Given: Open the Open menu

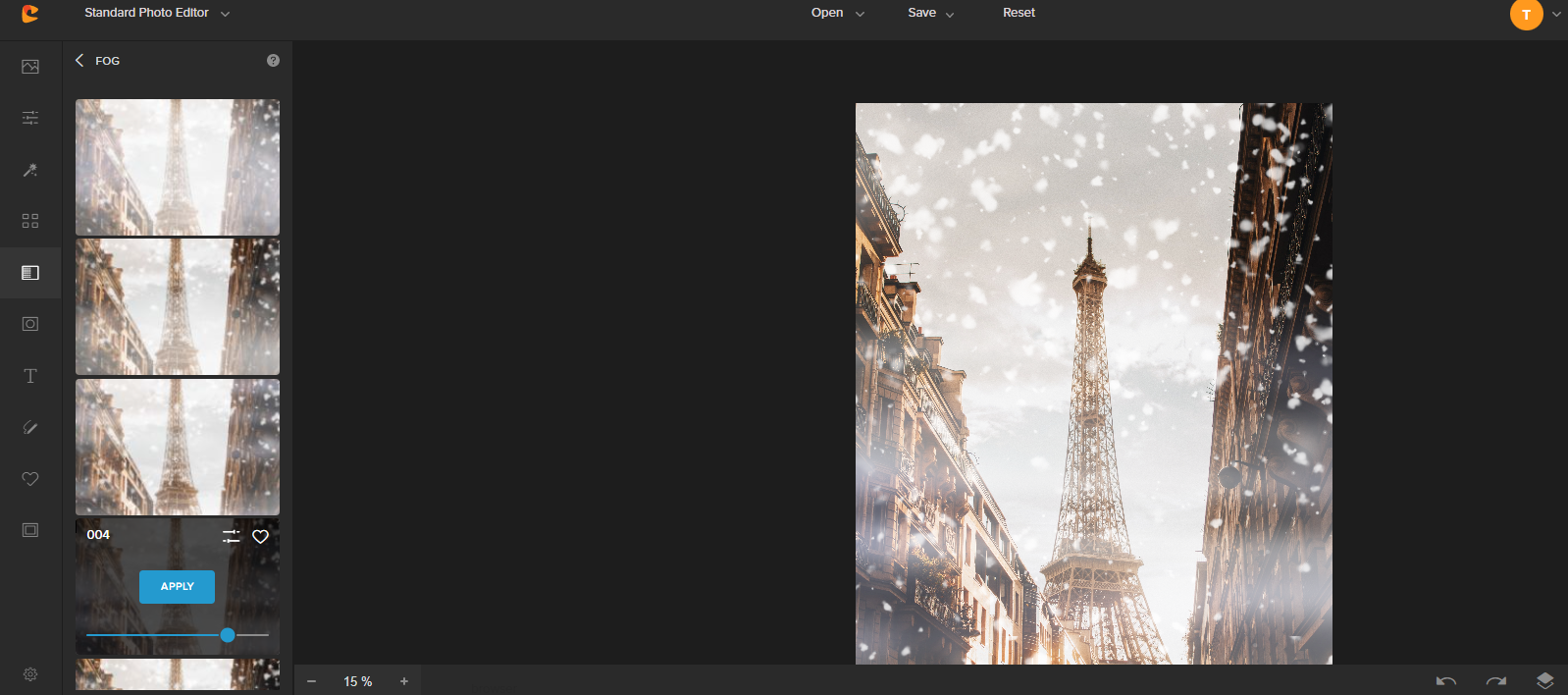Looking at the screenshot, I should [x=837, y=13].
